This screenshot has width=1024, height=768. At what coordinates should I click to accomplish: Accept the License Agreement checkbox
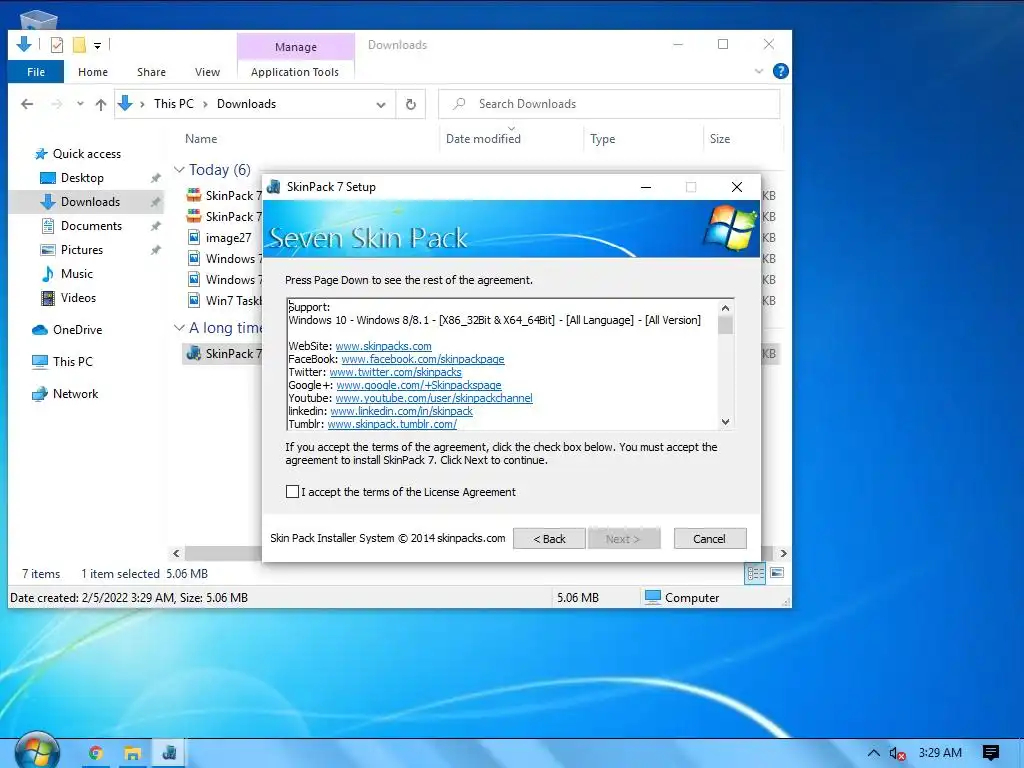[293, 492]
